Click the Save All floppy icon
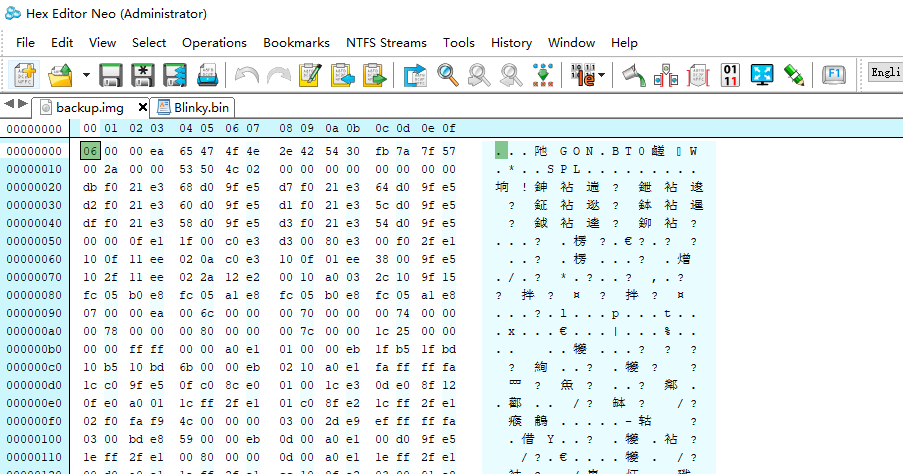The width and height of the screenshot is (903, 474). tap(175, 75)
